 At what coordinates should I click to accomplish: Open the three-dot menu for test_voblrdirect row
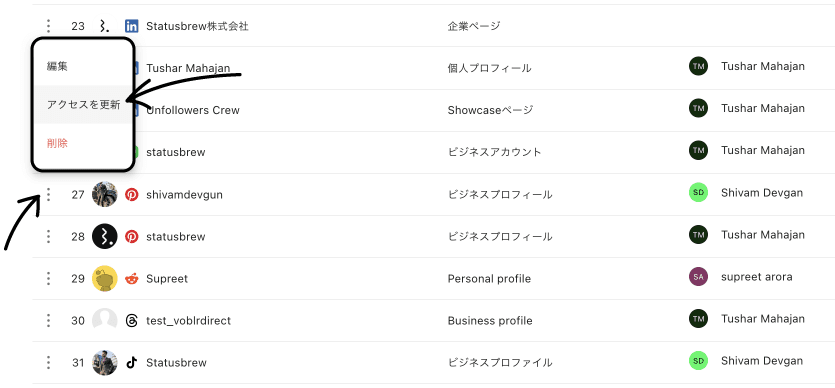coord(48,320)
